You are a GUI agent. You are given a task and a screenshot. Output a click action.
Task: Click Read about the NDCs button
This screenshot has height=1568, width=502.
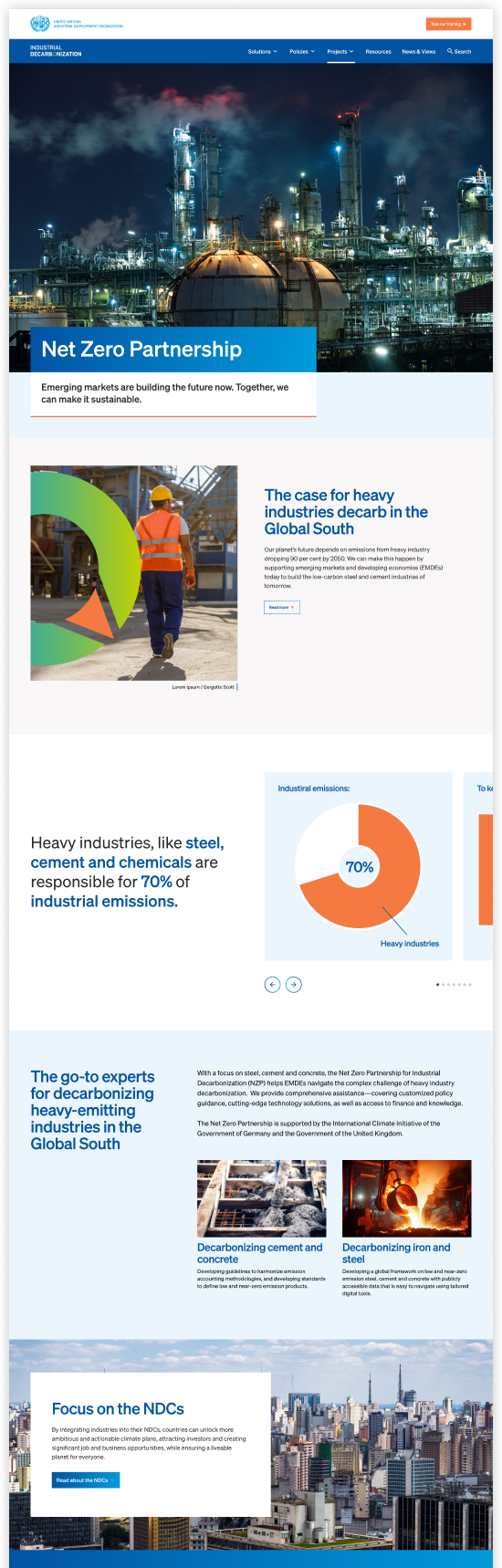86,1480
